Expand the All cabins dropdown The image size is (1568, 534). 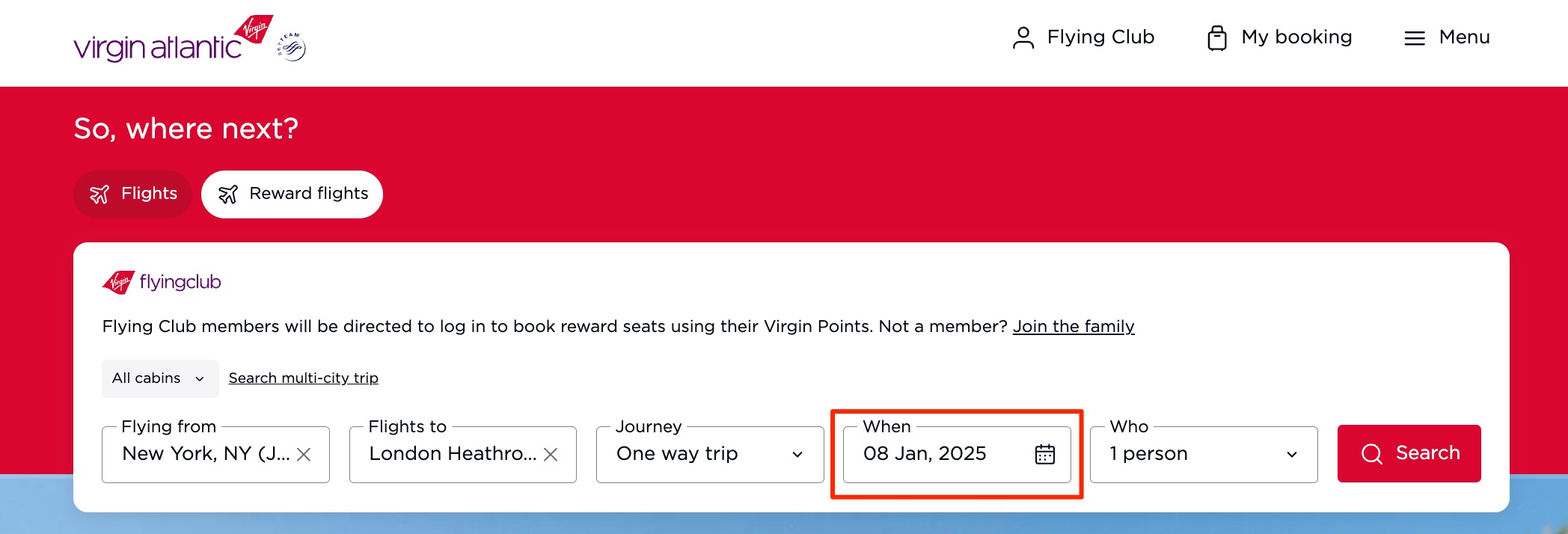(x=159, y=378)
